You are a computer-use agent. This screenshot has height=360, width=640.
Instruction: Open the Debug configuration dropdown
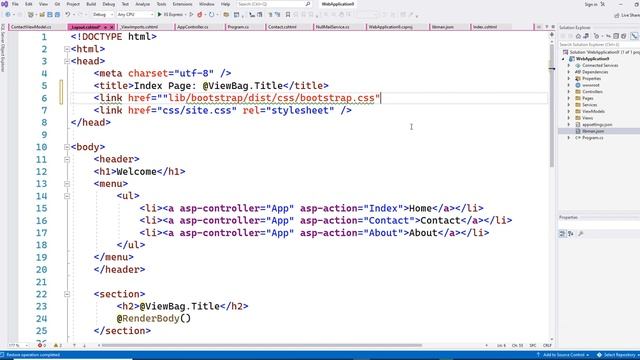pos(102,15)
